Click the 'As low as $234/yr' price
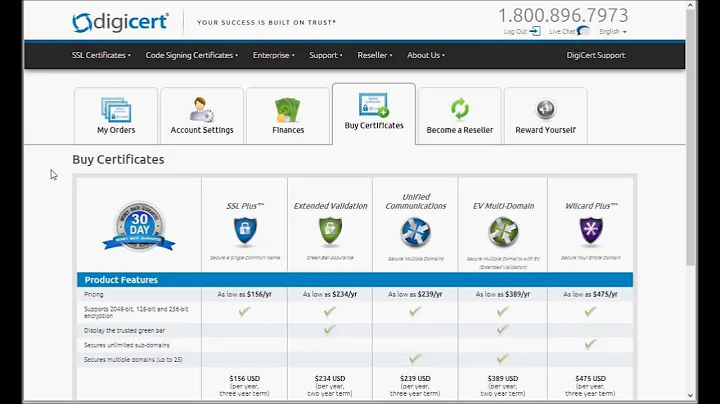 [x=330, y=294]
